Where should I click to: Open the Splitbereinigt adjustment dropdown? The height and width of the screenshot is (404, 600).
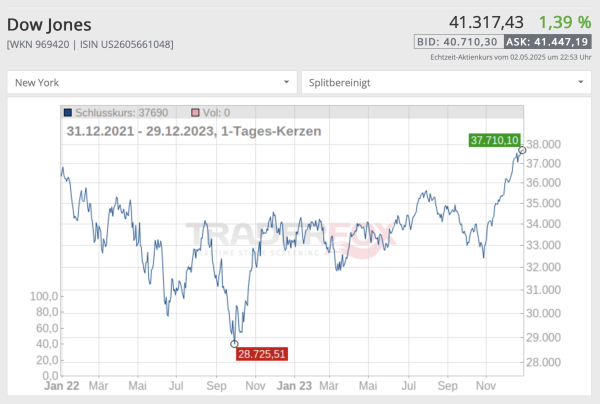(446, 82)
